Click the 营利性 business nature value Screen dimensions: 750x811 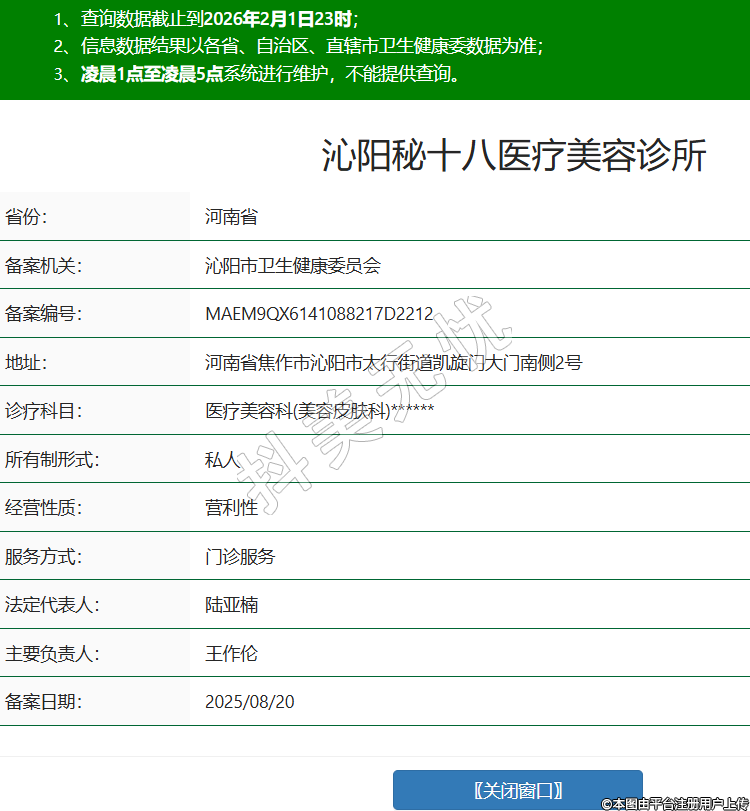[231, 508]
